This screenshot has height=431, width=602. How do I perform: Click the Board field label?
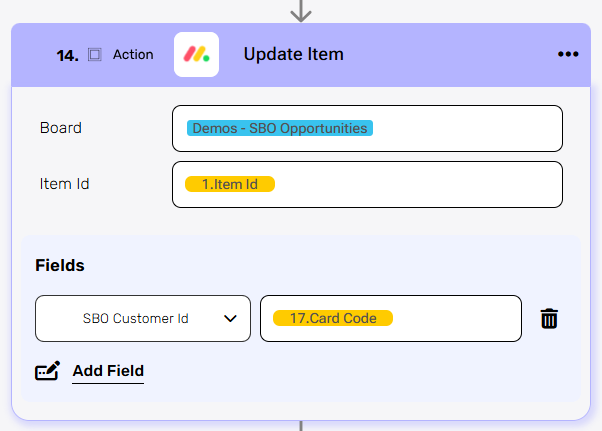coord(61,128)
